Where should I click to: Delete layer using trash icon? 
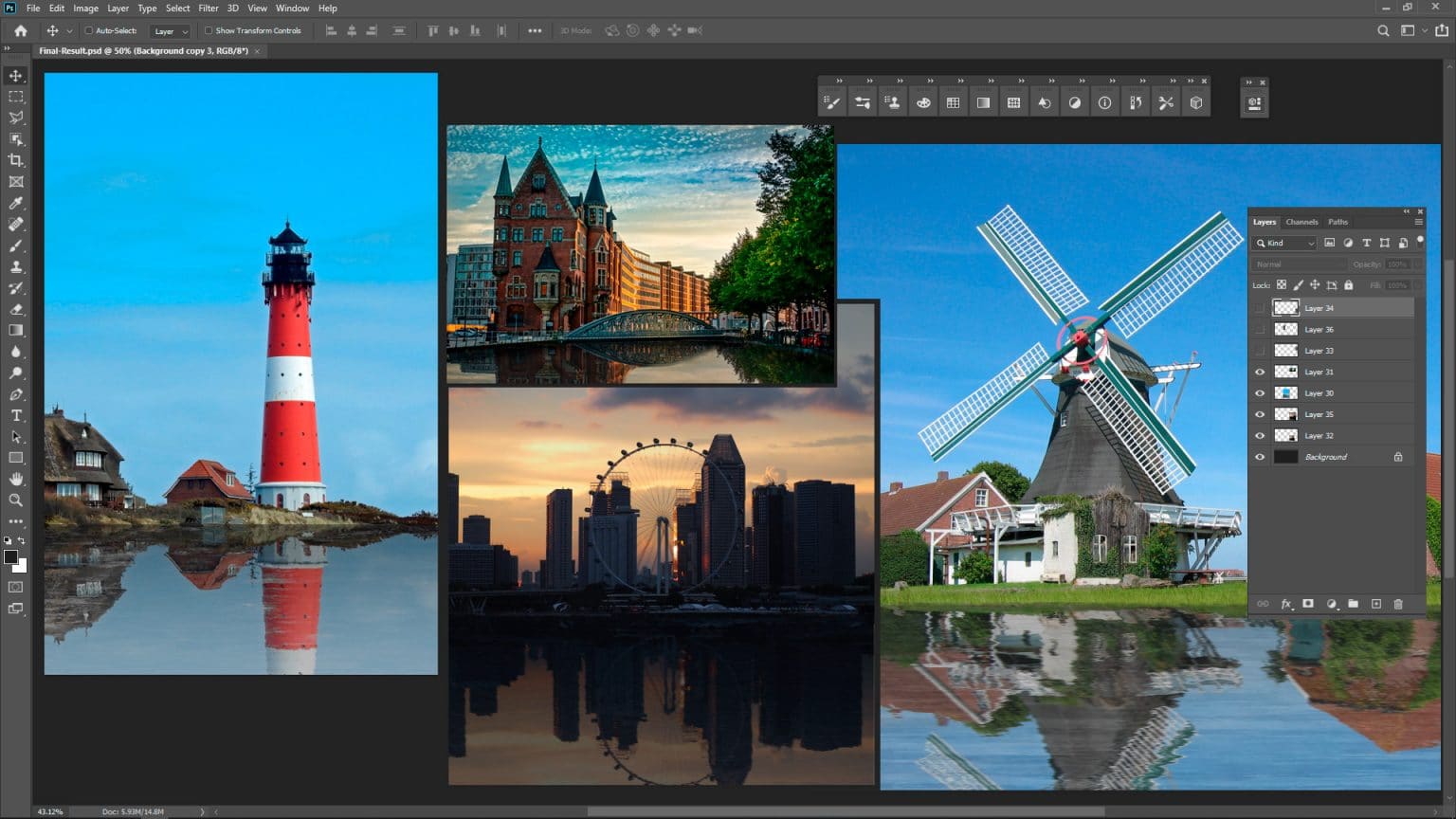click(1398, 604)
